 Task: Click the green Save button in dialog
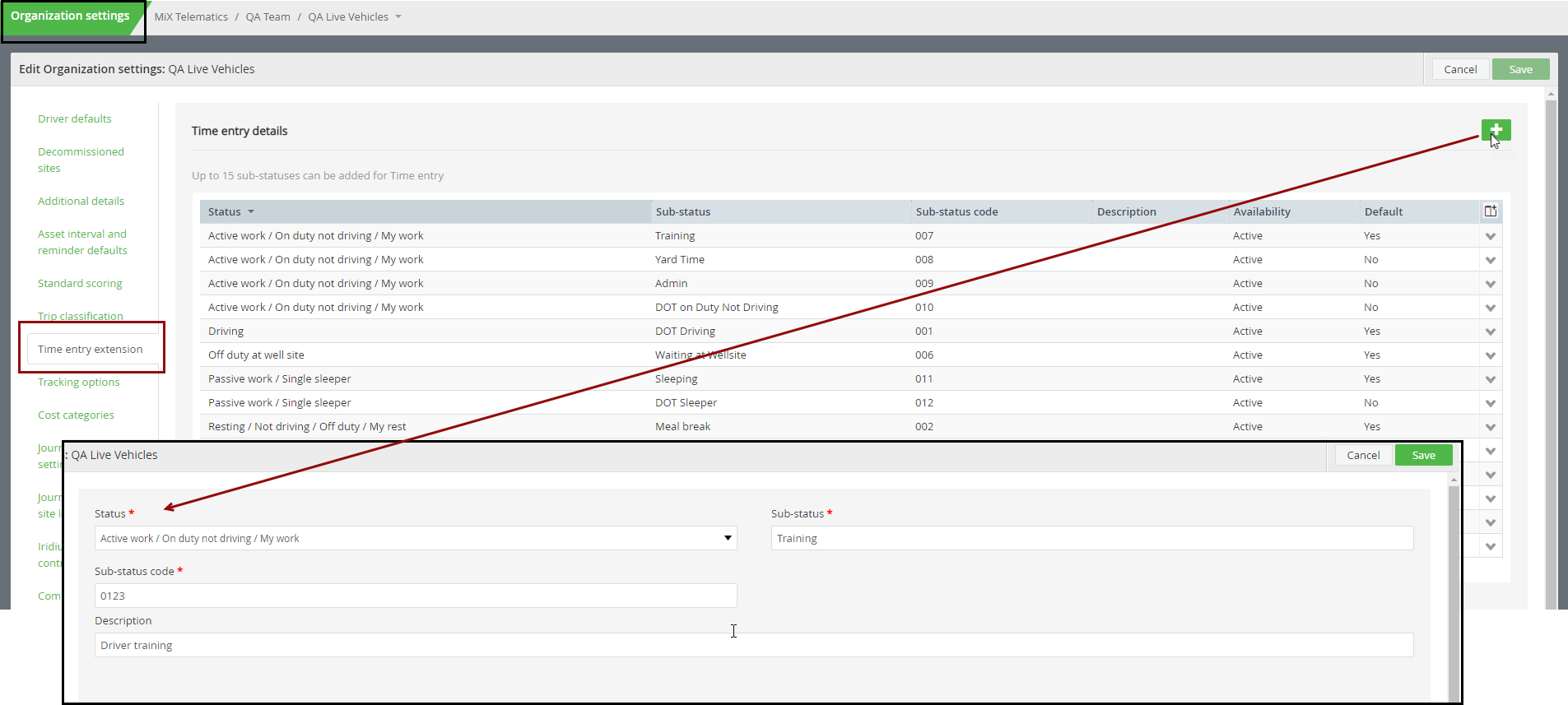click(1424, 455)
